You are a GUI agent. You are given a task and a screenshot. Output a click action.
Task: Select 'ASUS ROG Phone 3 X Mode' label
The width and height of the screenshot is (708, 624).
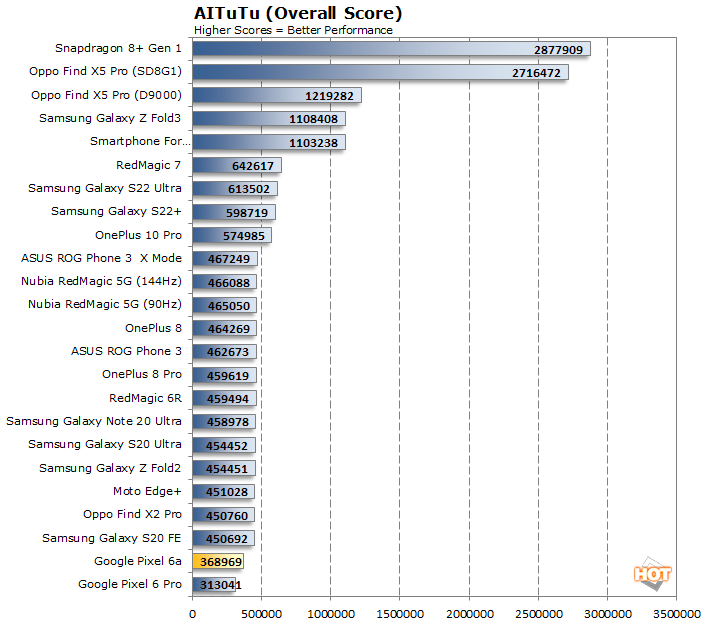pos(101,258)
